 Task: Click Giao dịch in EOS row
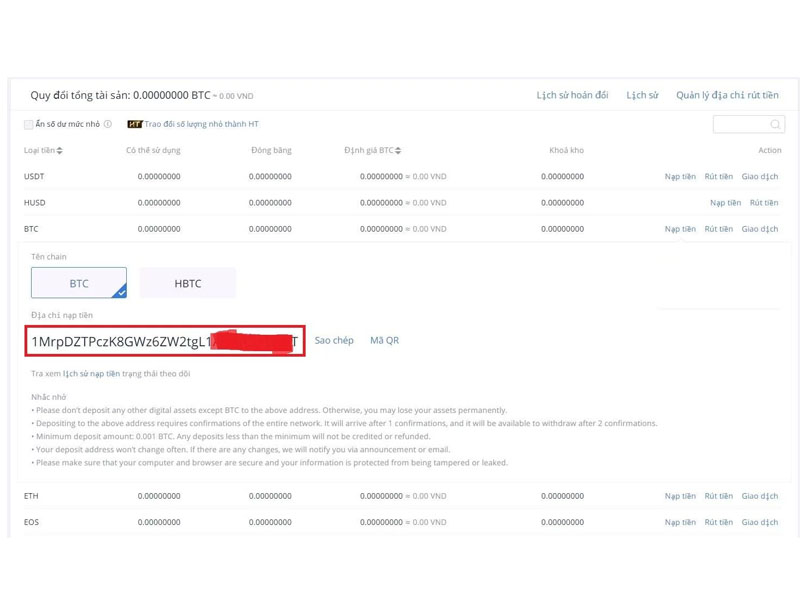[760, 522]
